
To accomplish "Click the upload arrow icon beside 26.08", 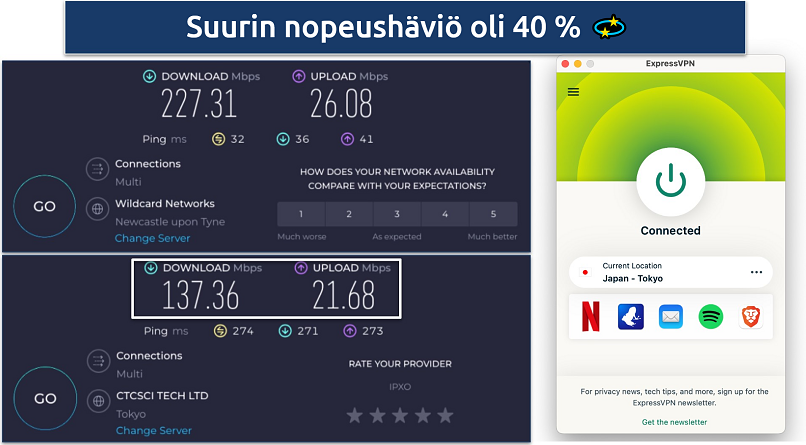I will click(299, 77).
